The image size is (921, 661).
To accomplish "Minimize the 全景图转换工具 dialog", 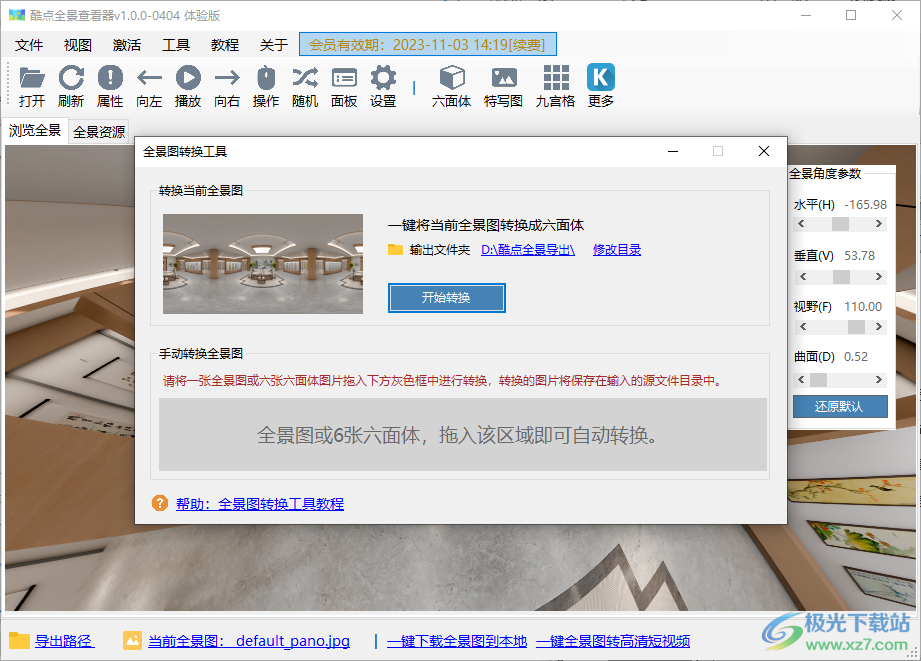I will click(673, 152).
